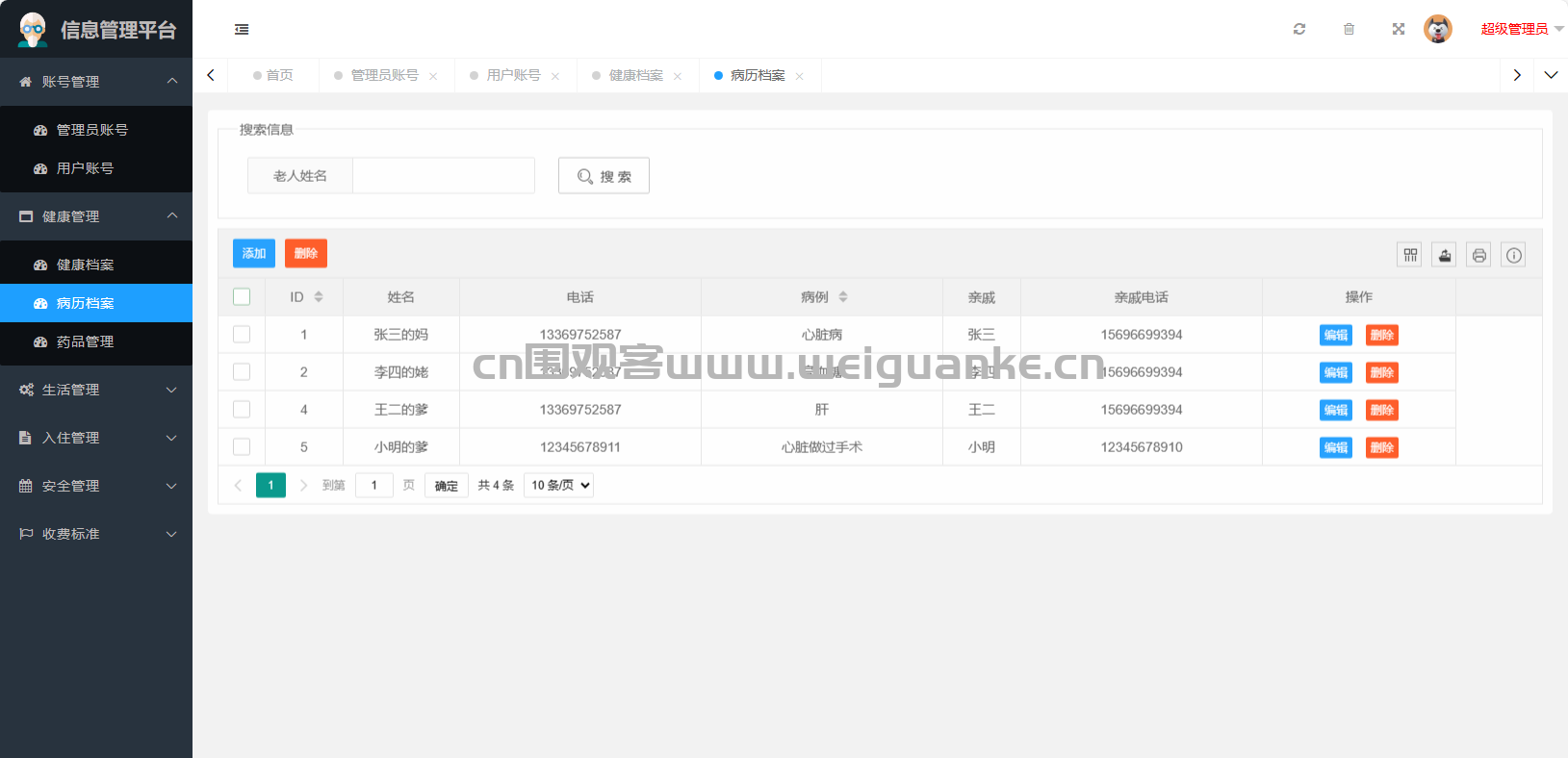The height and width of the screenshot is (758, 1568).
Task: Open the column filter grid icon
Action: [x=1410, y=255]
